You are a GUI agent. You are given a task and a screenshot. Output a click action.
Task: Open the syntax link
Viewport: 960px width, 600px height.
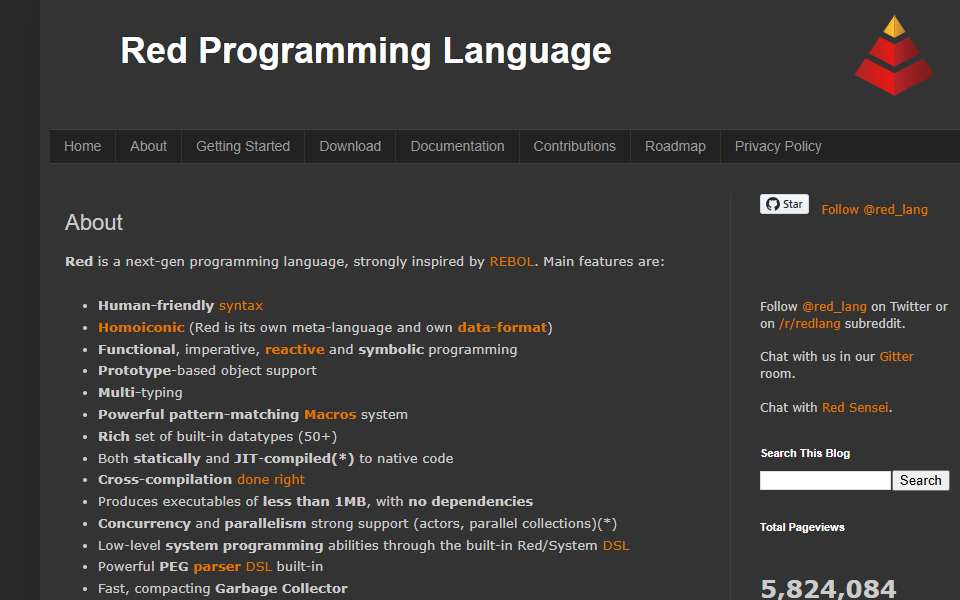pyautogui.click(x=241, y=306)
